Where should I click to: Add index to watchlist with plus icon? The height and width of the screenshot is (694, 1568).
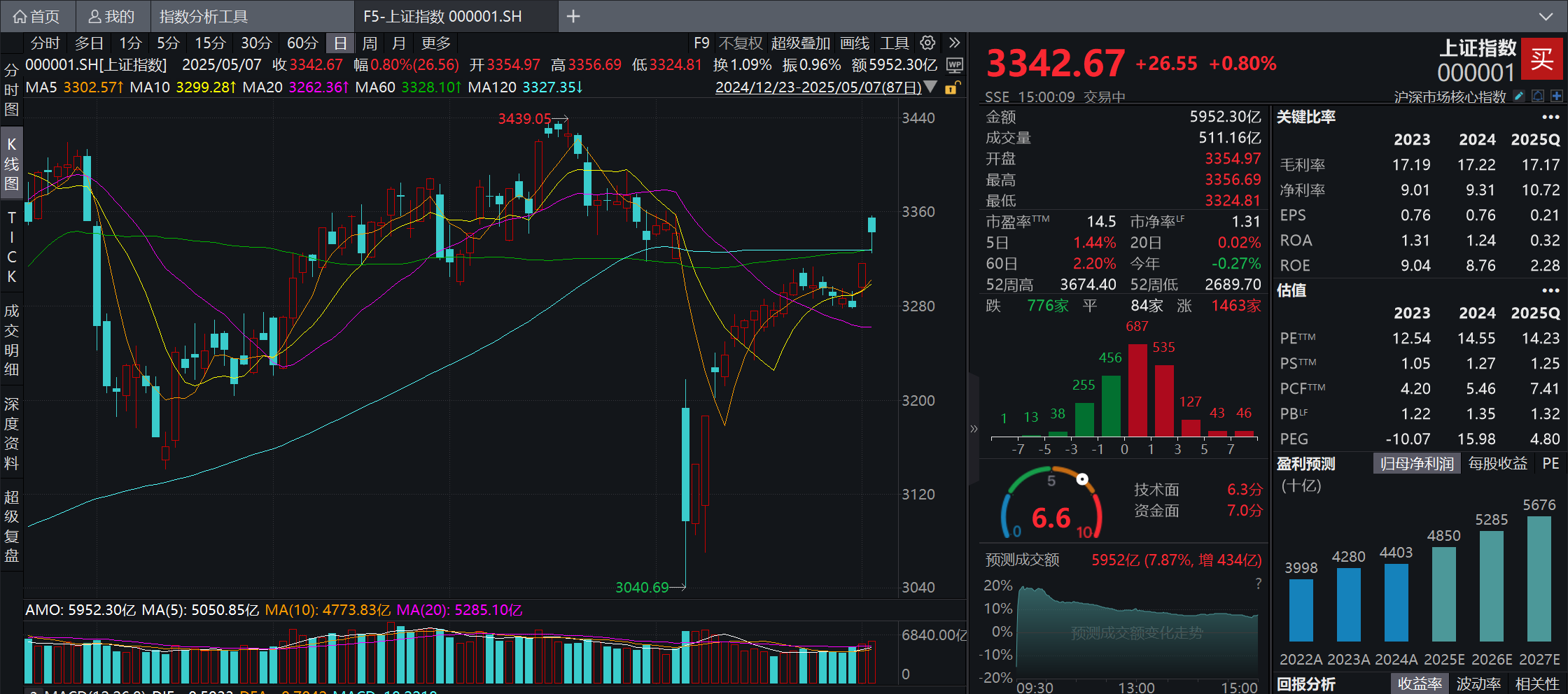point(1556,96)
